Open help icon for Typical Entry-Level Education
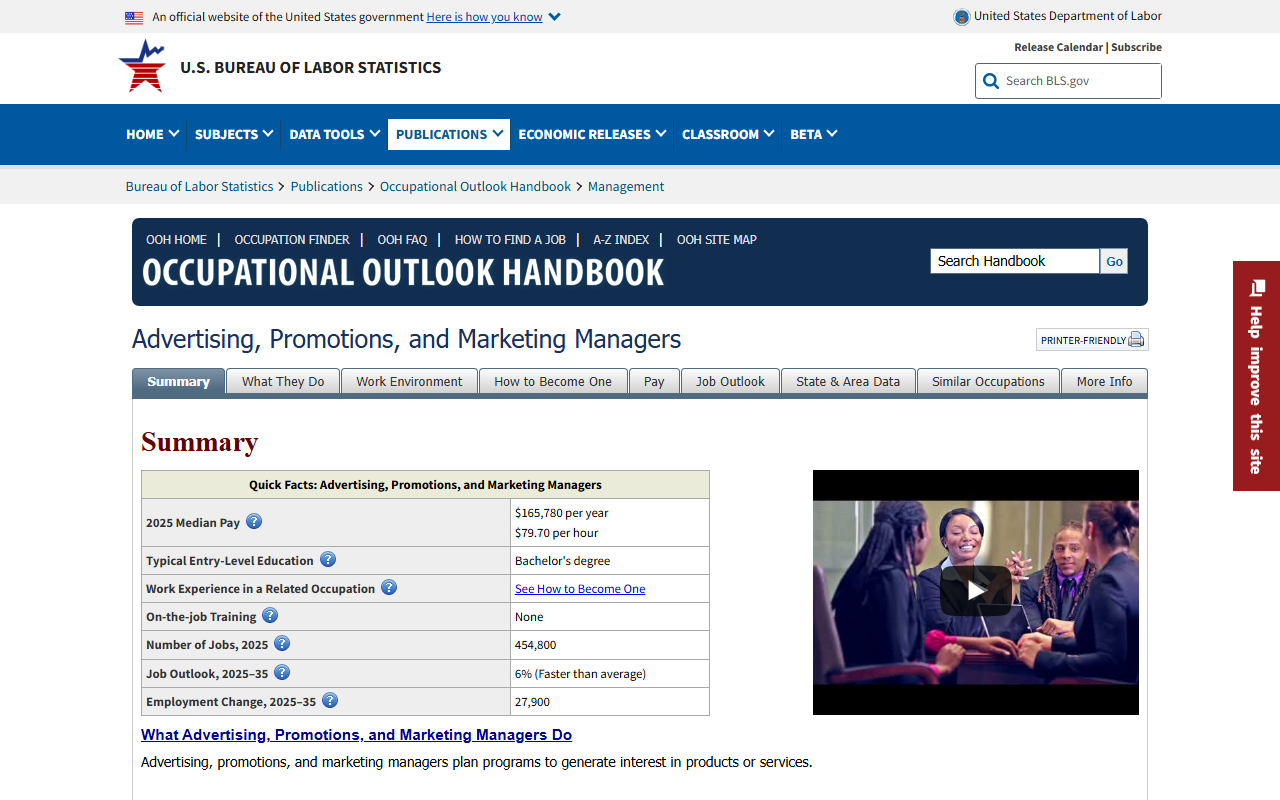This screenshot has width=1280, height=800. [328, 560]
